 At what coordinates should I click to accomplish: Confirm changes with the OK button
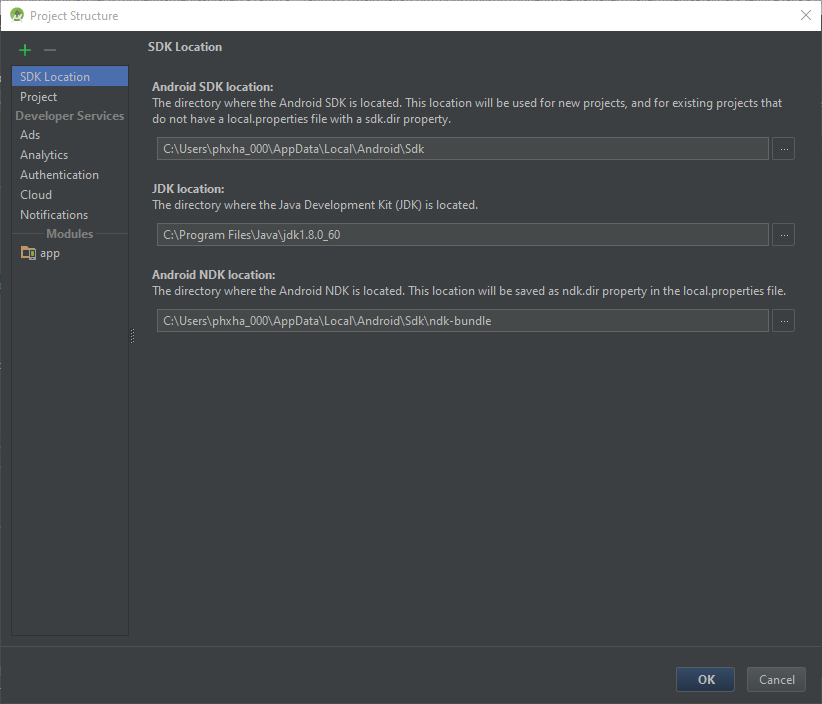[705, 680]
